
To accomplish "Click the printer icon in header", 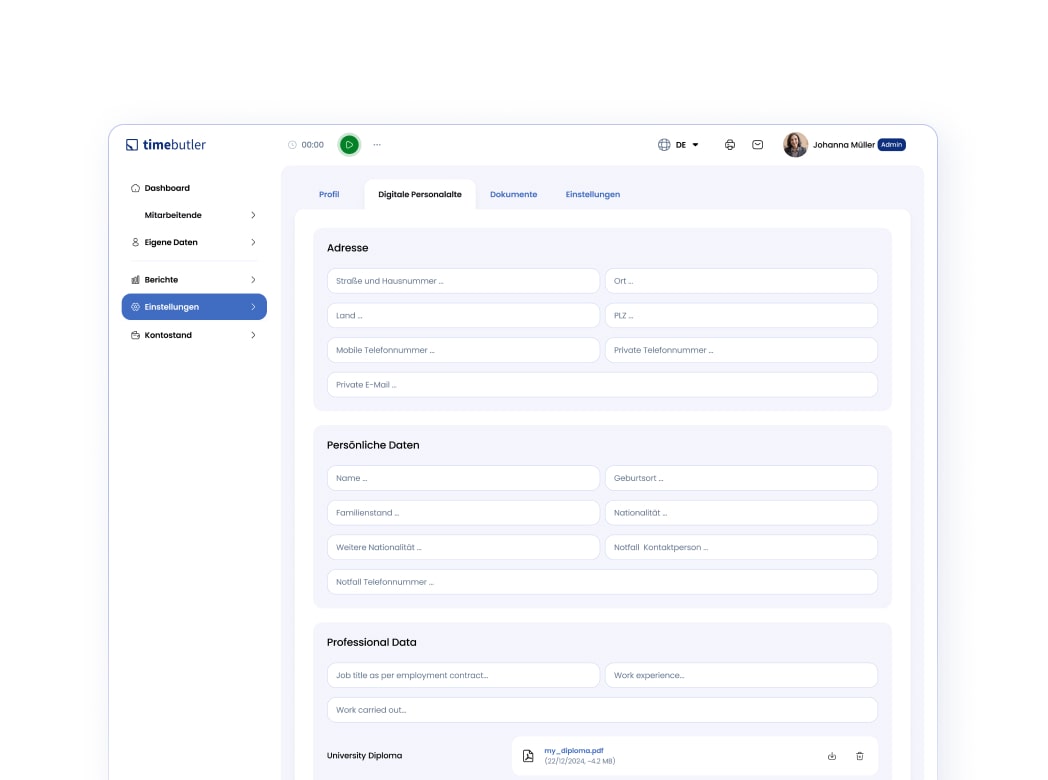I will coord(730,145).
